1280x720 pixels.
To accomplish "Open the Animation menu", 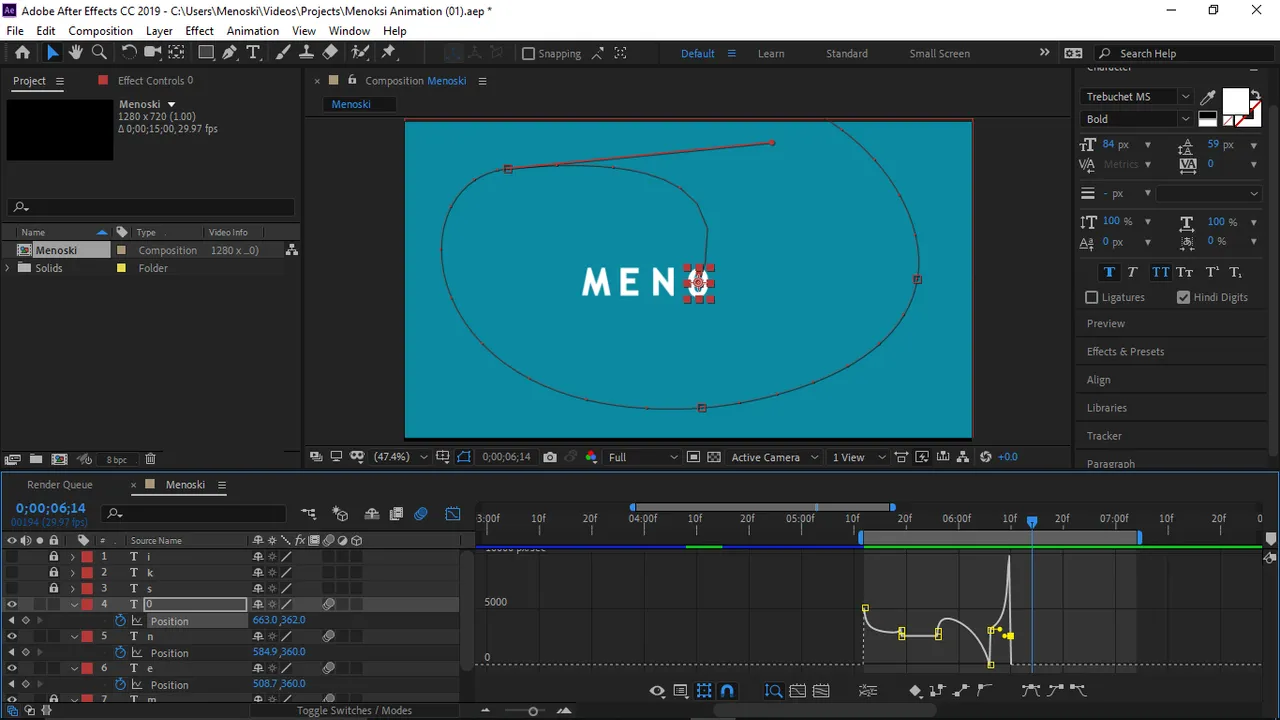I will pyautogui.click(x=253, y=31).
